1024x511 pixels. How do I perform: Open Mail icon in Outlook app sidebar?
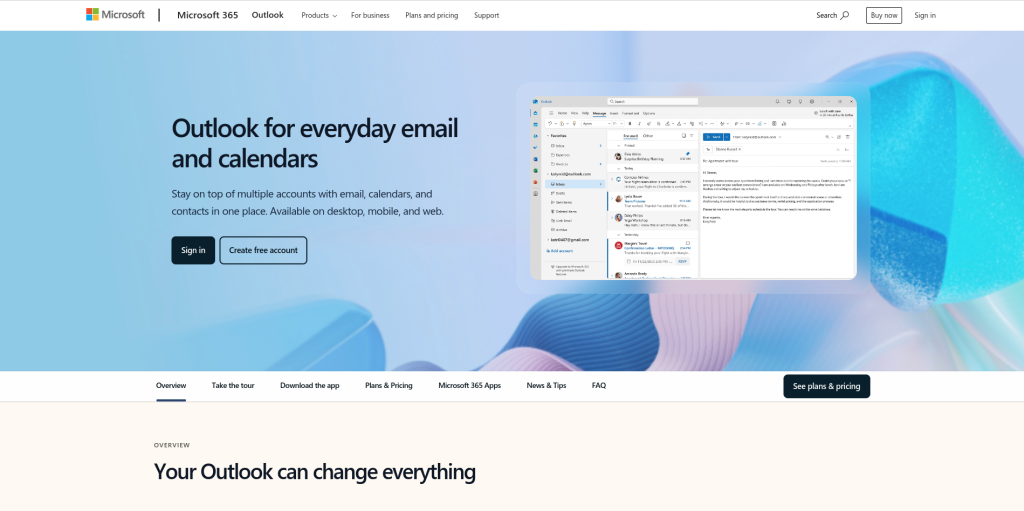coord(536,113)
